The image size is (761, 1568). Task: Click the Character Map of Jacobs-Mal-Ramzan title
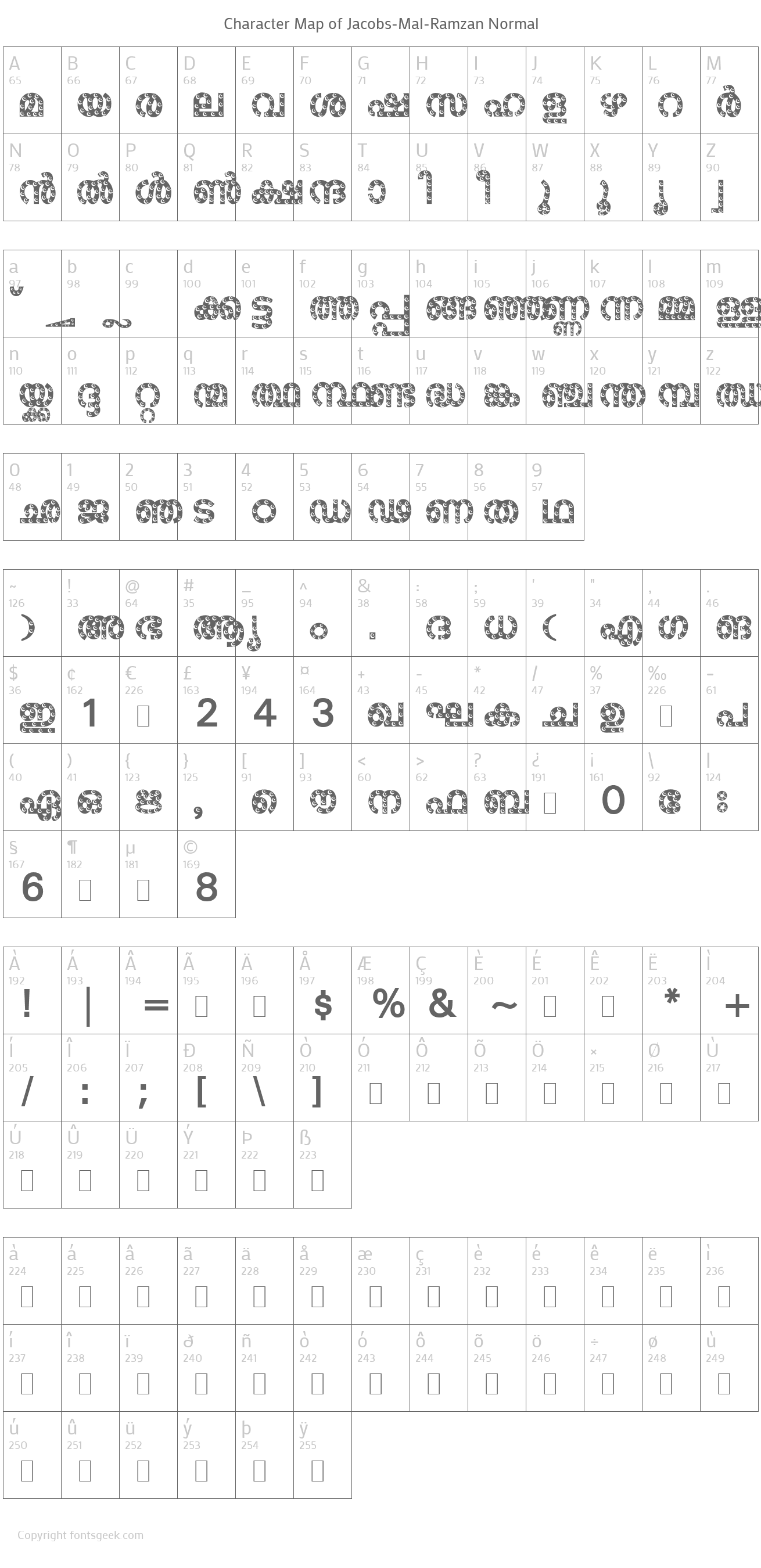(x=380, y=24)
